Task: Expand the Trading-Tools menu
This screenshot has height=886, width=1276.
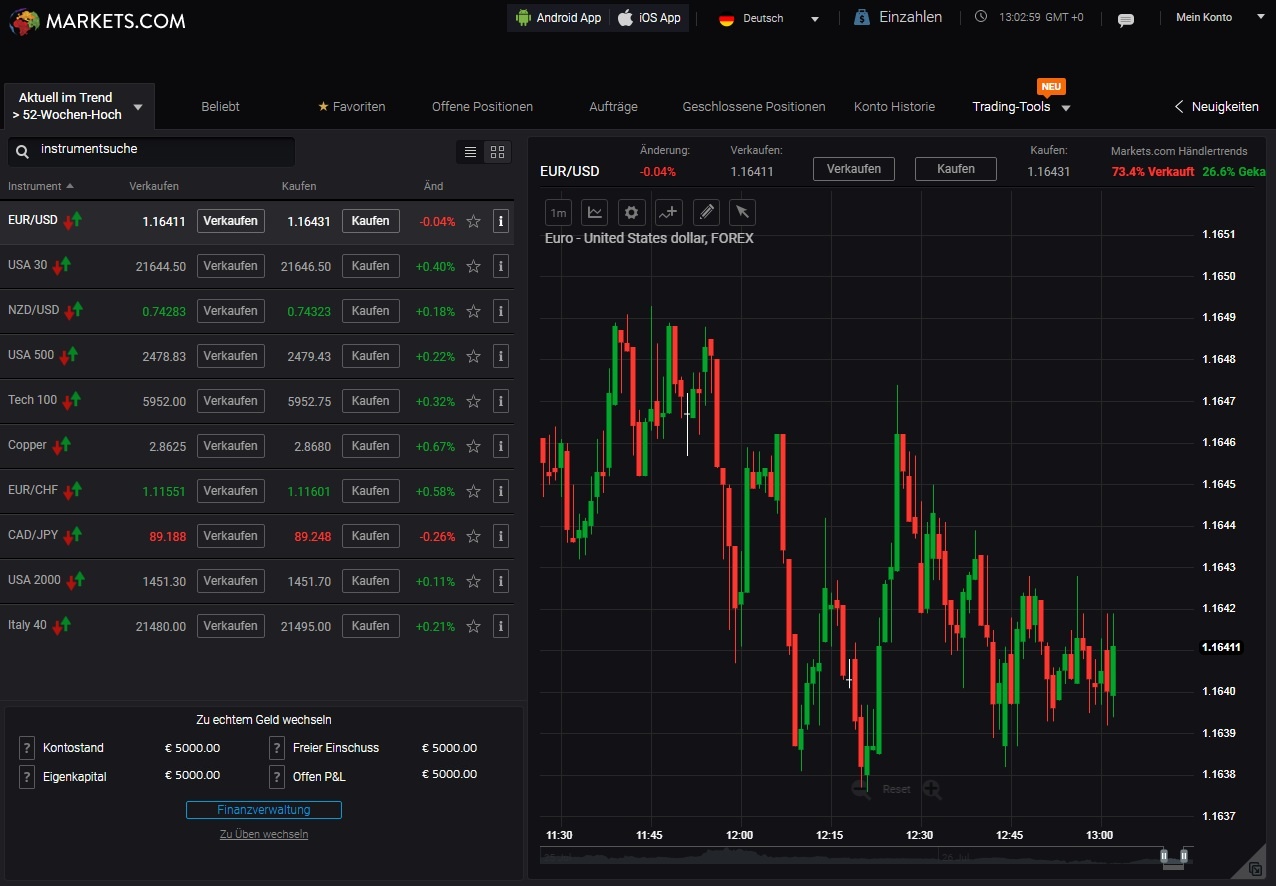Action: [x=1021, y=107]
